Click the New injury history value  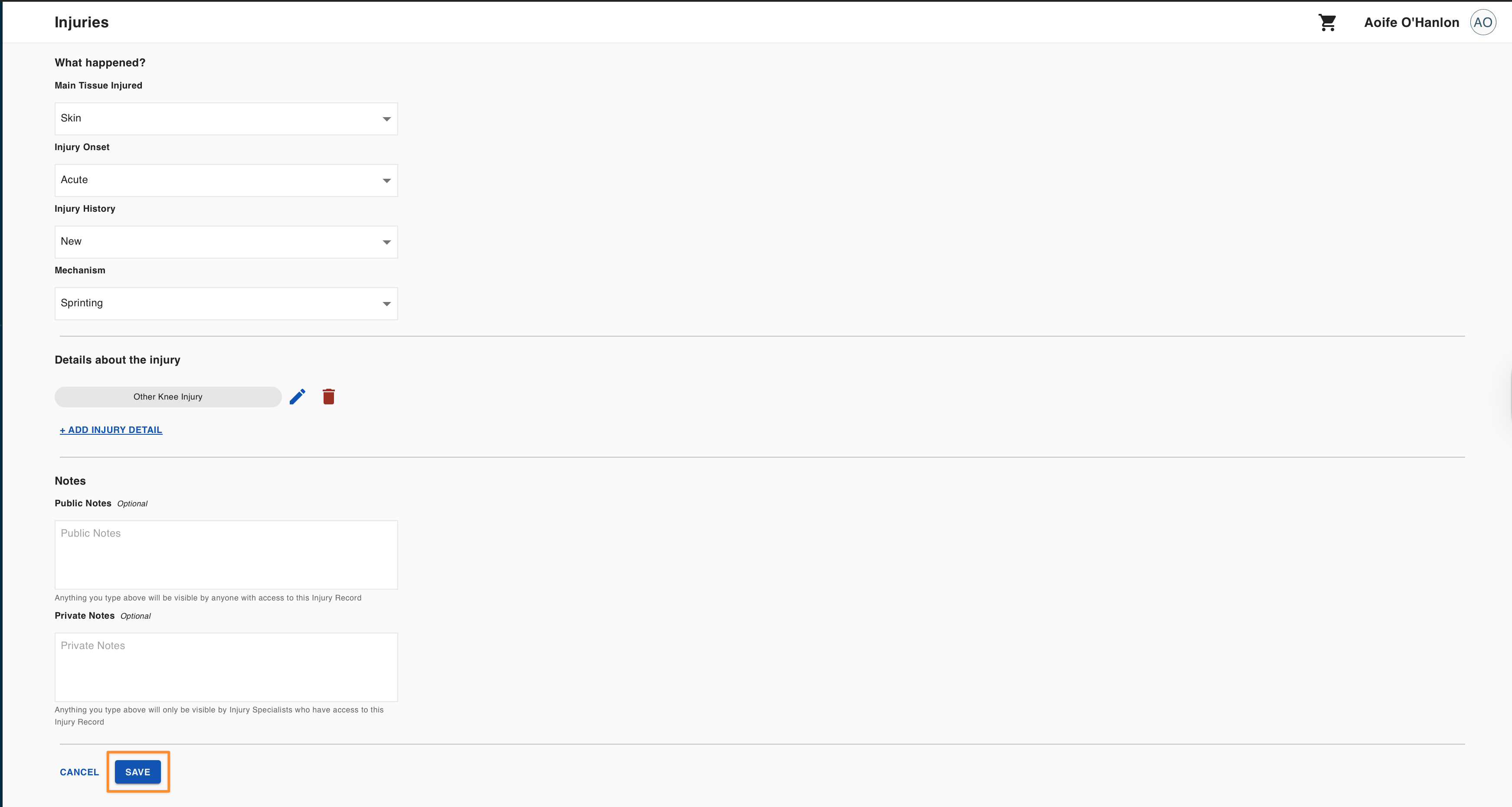pos(71,241)
